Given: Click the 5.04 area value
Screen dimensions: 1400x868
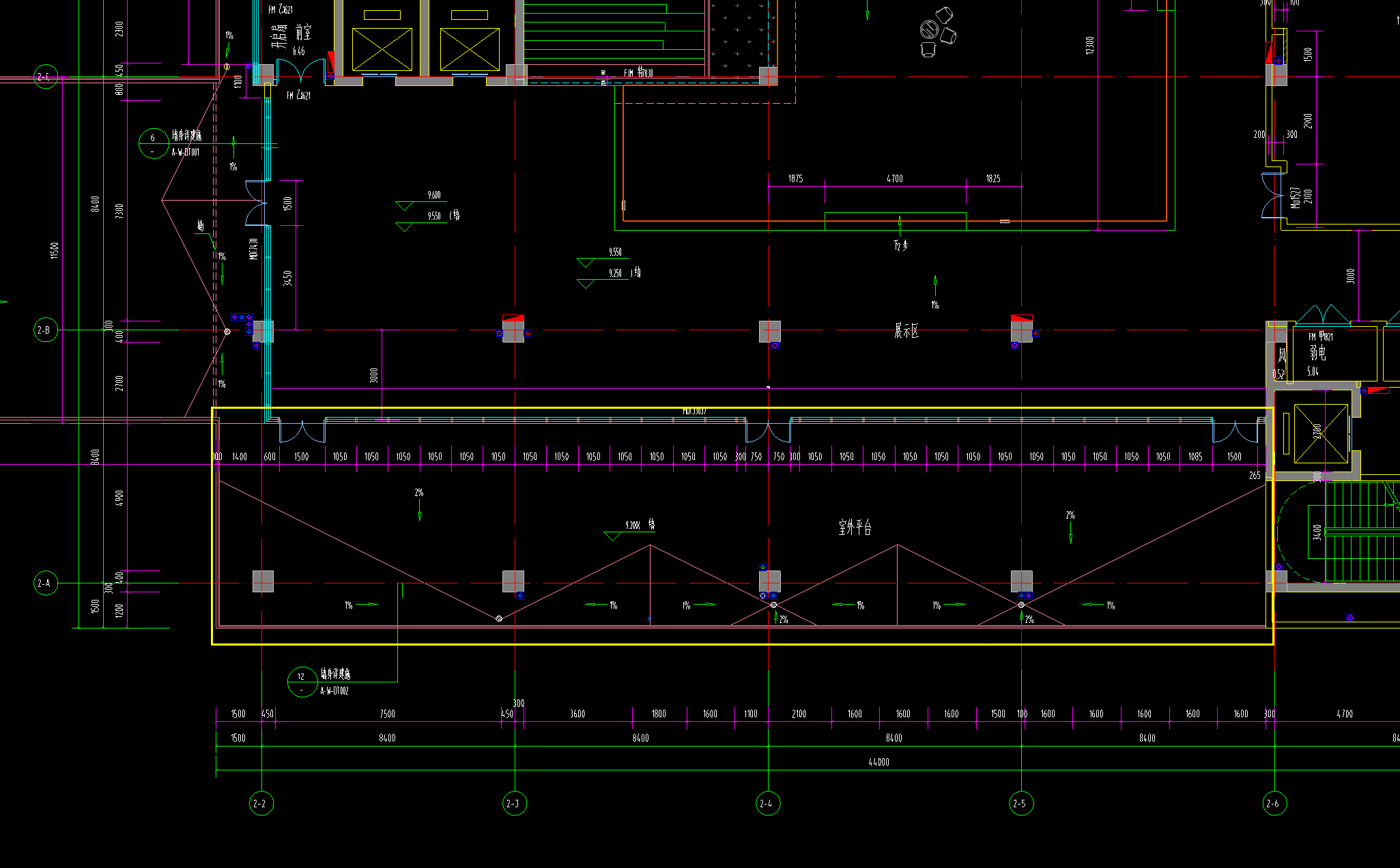Looking at the screenshot, I should (x=1313, y=372).
